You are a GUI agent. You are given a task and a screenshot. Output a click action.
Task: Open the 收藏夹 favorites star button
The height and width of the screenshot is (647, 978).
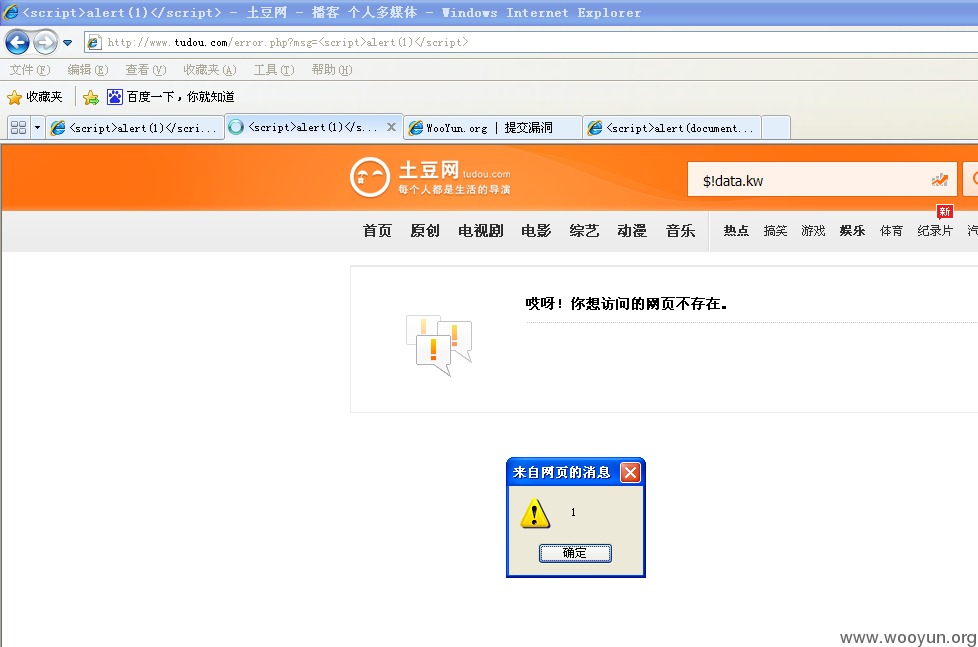[x=35, y=97]
